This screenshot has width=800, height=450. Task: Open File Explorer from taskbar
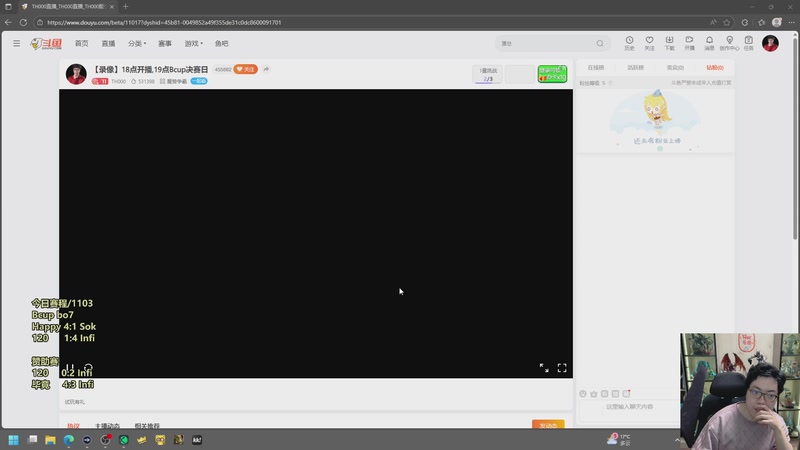point(50,440)
